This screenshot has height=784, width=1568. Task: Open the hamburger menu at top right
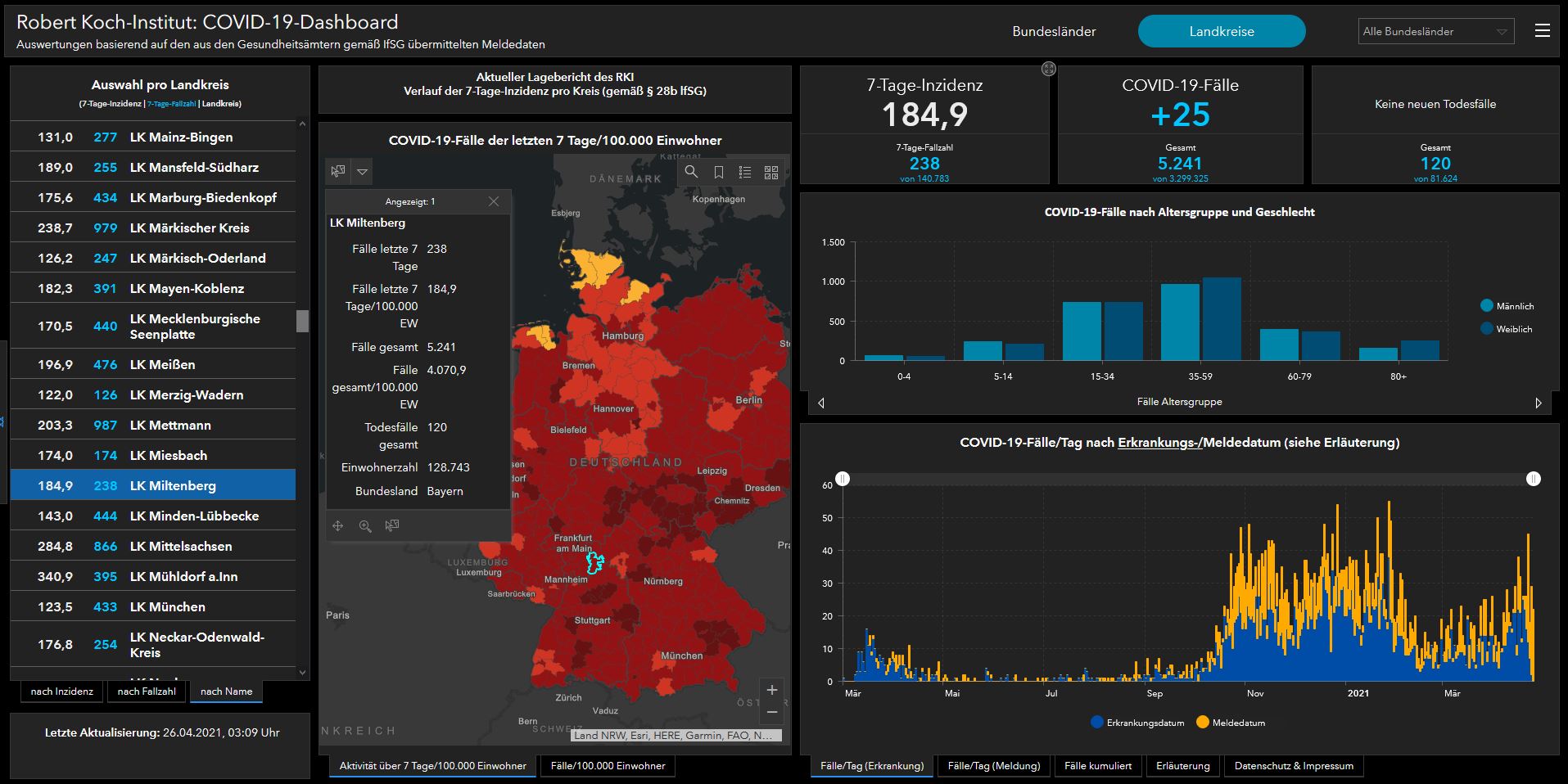(1542, 31)
